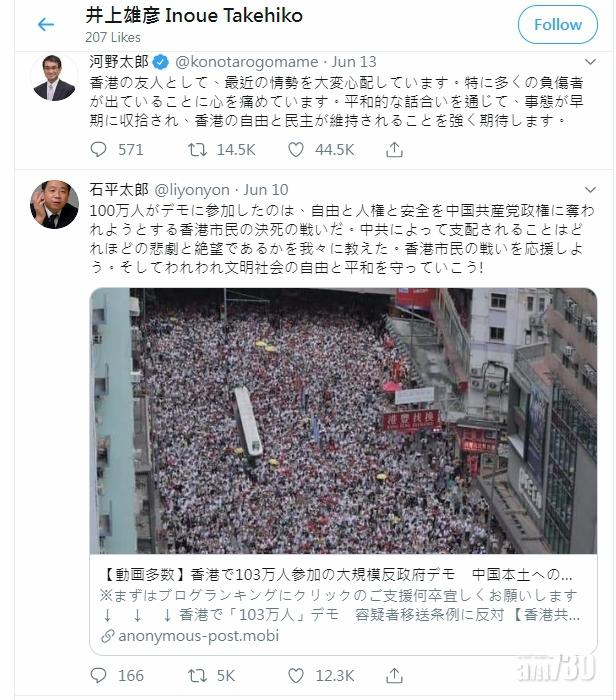
Task: Follow 井上雄彦 Inoue Takehiko
Action: tap(558, 24)
